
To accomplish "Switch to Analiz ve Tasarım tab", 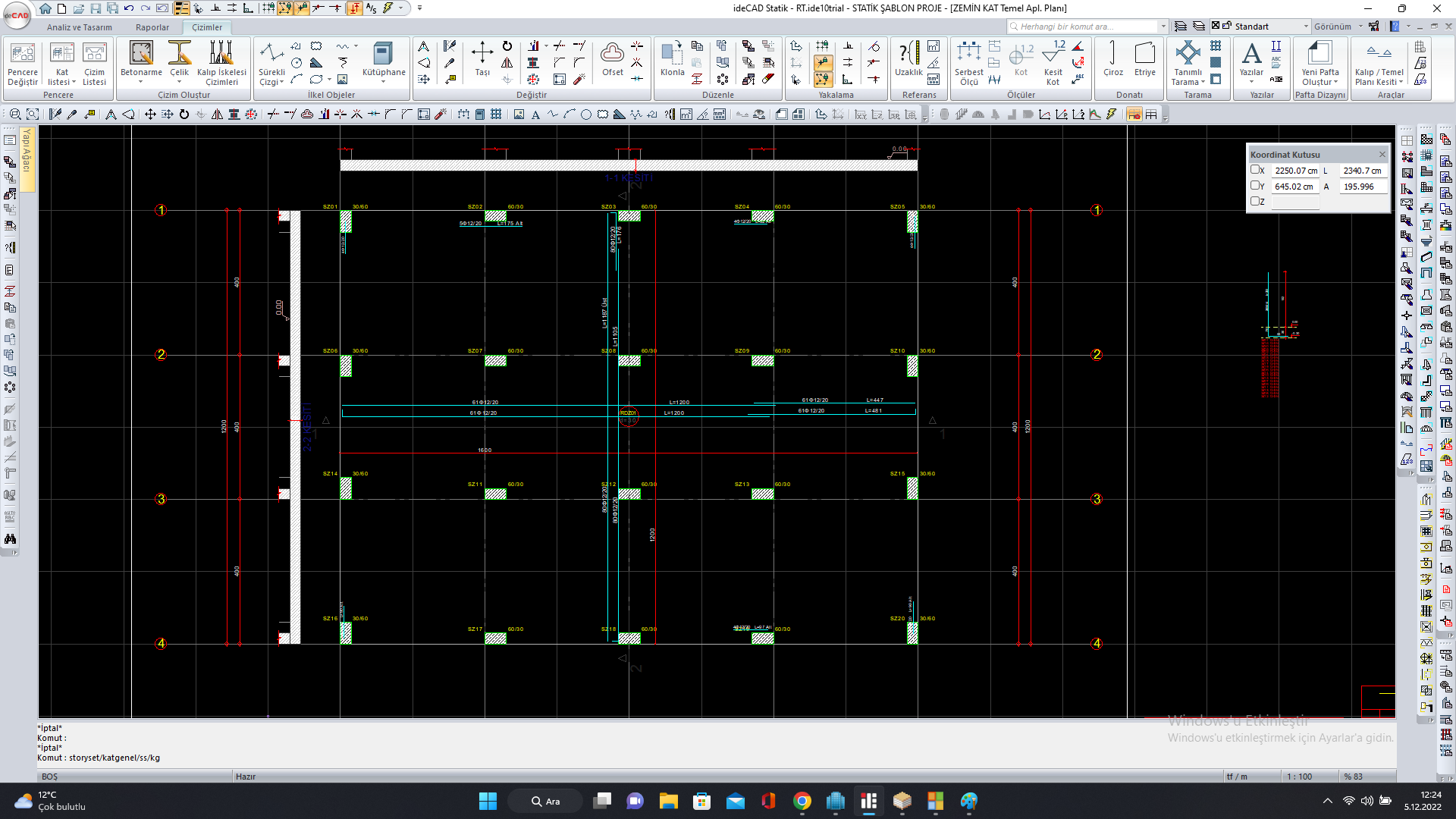I will 79,27.
